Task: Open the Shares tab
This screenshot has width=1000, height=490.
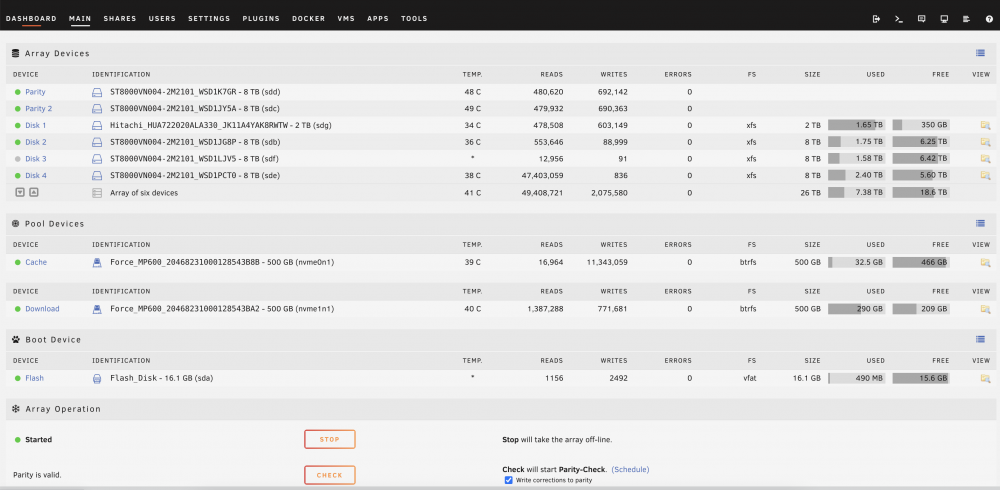Action: [x=120, y=19]
